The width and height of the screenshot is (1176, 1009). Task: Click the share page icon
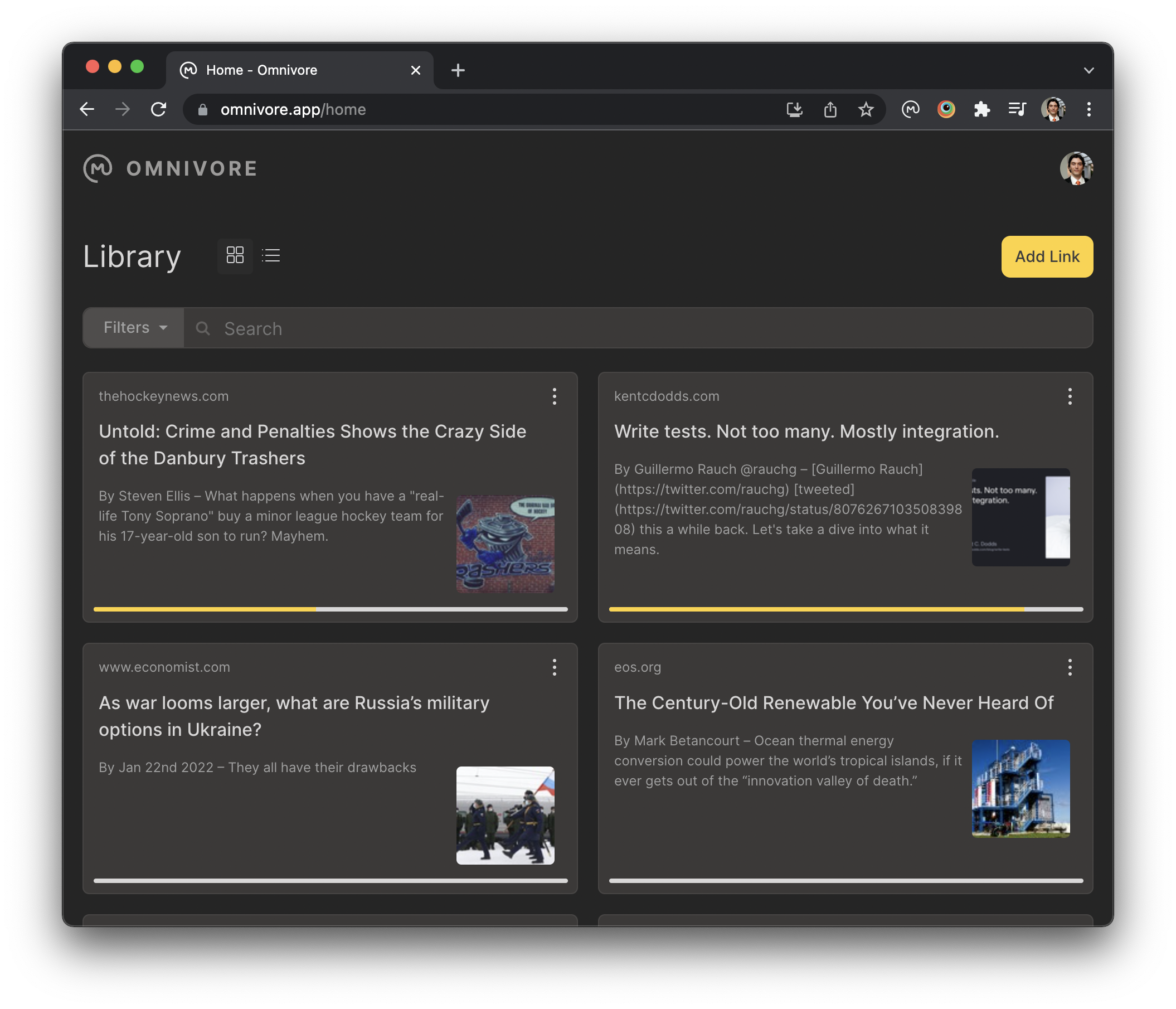830,109
